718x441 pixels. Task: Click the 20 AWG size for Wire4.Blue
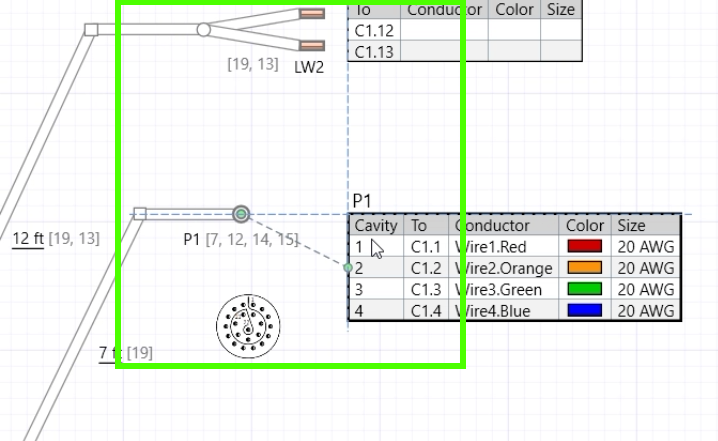[646, 311]
